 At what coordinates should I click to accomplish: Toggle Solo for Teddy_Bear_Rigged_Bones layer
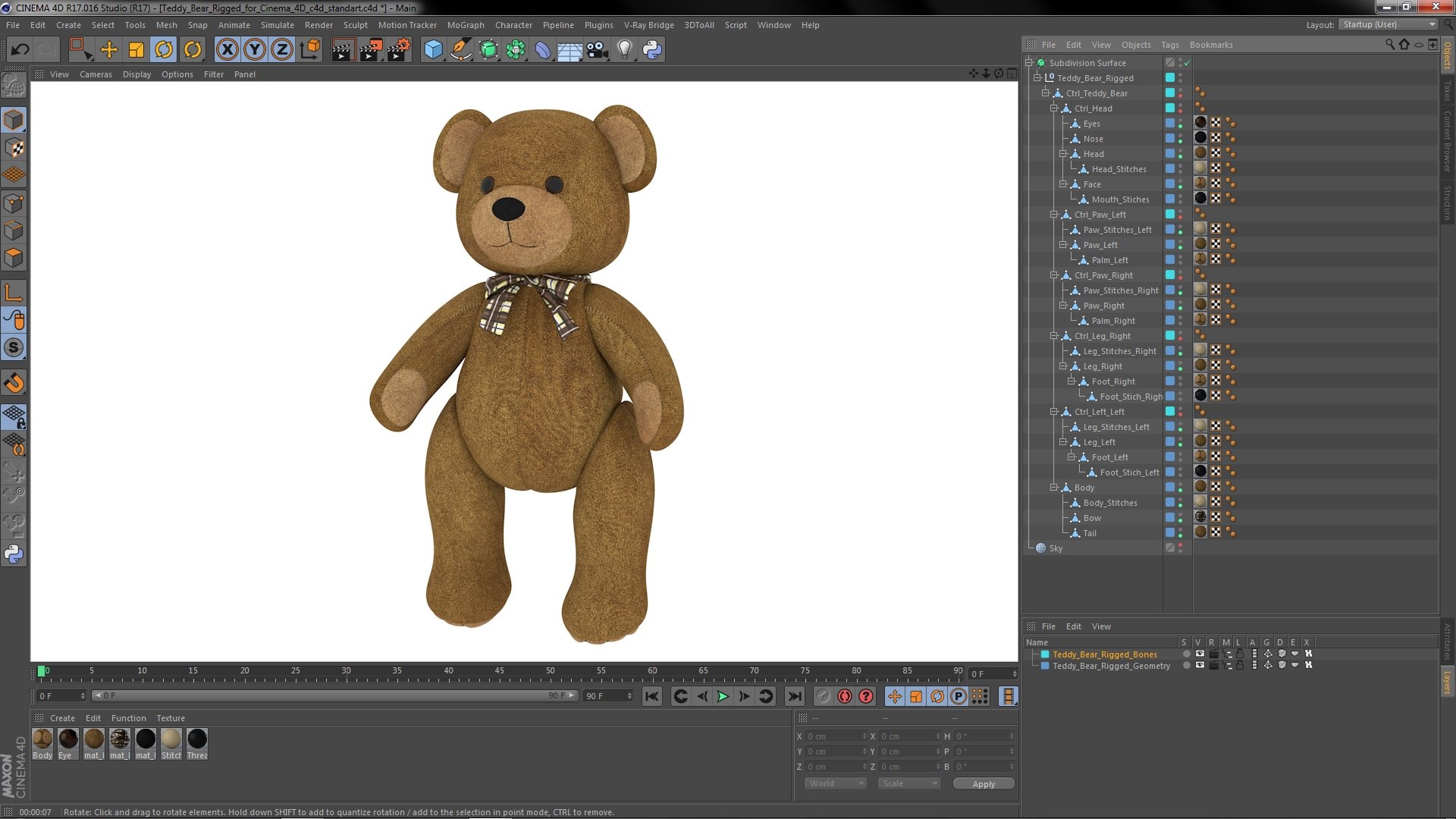[x=1186, y=654]
